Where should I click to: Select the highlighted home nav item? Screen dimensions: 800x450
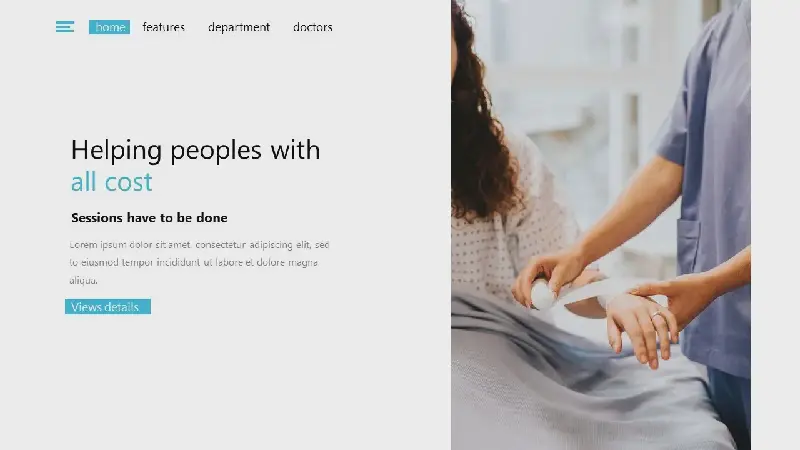click(109, 27)
